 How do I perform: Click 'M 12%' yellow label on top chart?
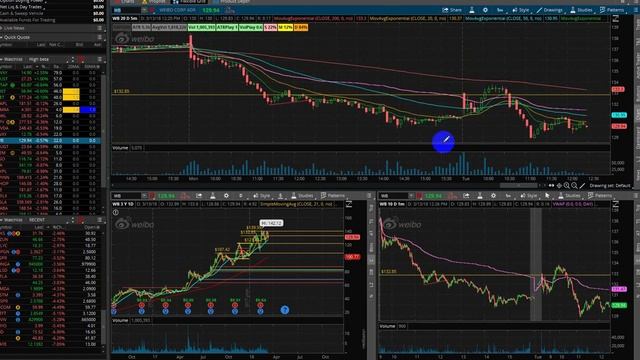click(286, 27)
